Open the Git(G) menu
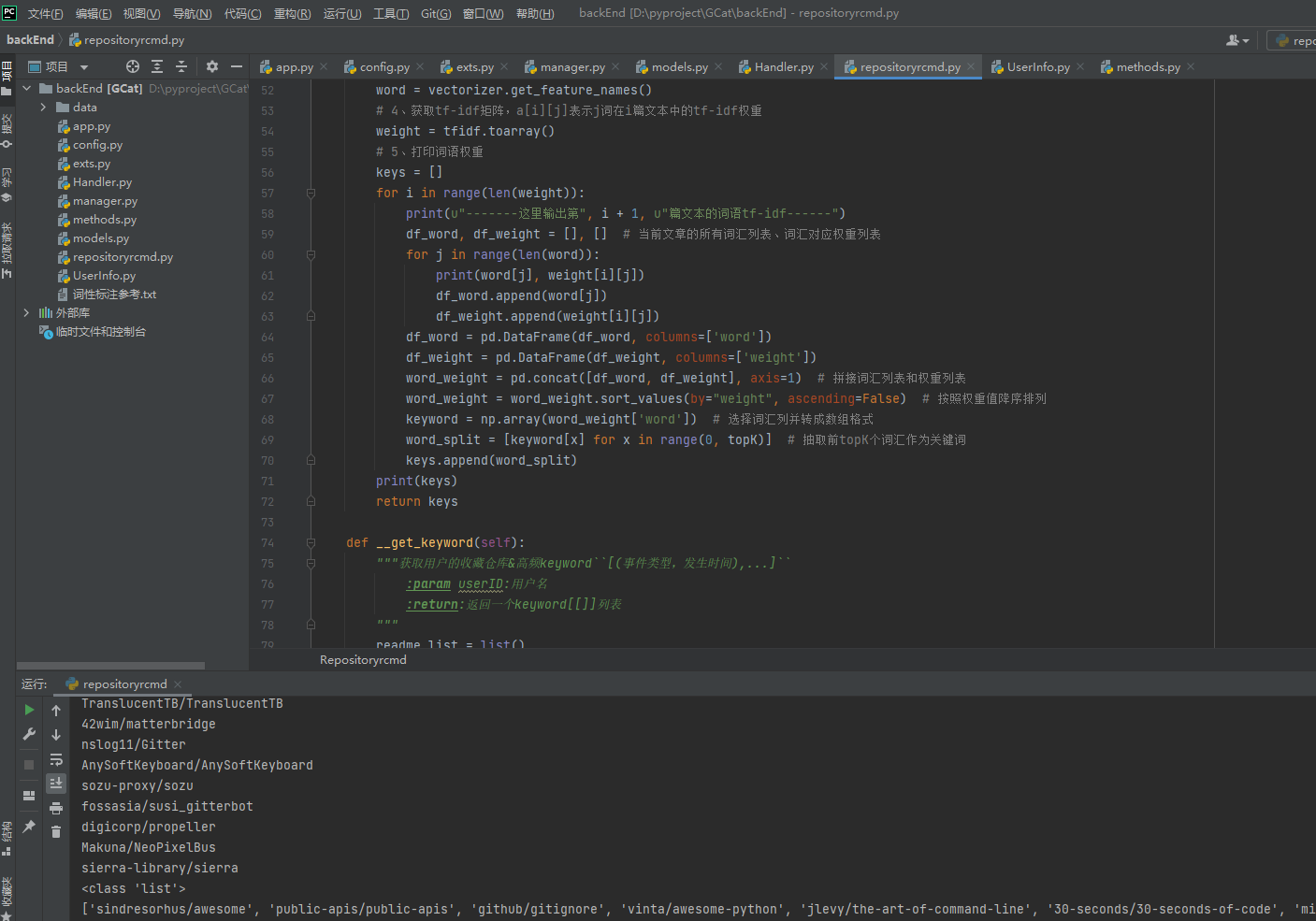The width and height of the screenshot is (1316, 921). (x=436, y=13)
